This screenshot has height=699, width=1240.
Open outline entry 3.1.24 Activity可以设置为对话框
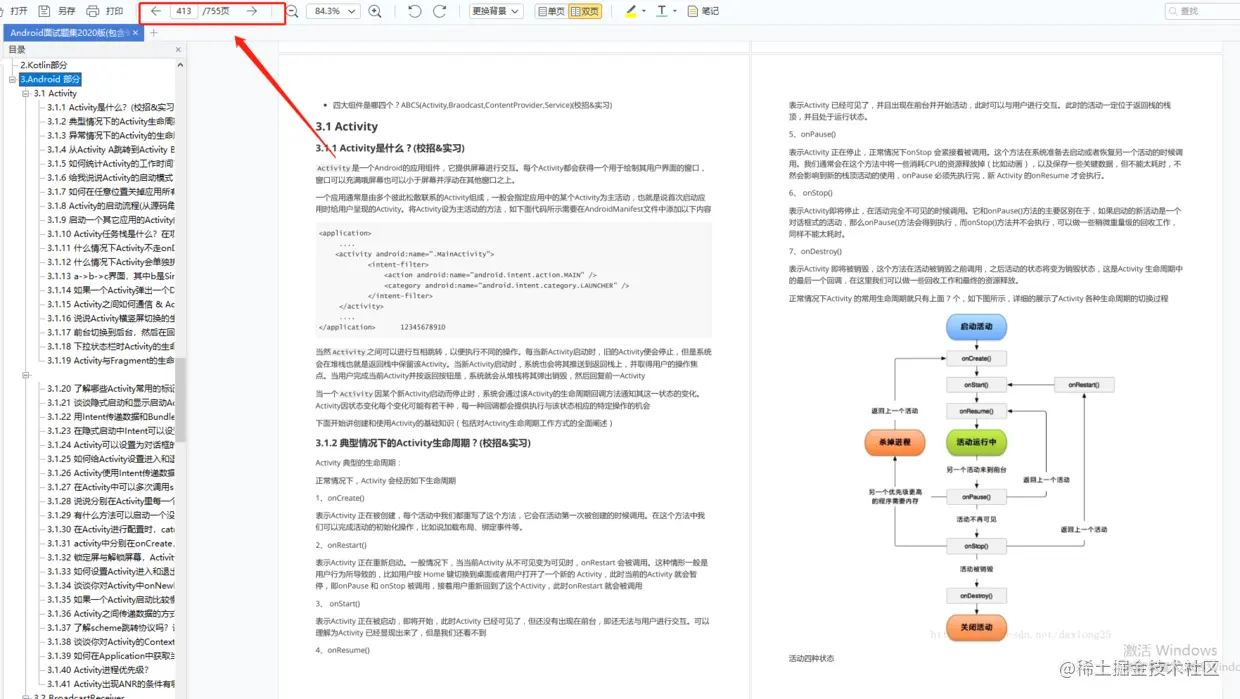pyautogui.click(x=110, y=445)
